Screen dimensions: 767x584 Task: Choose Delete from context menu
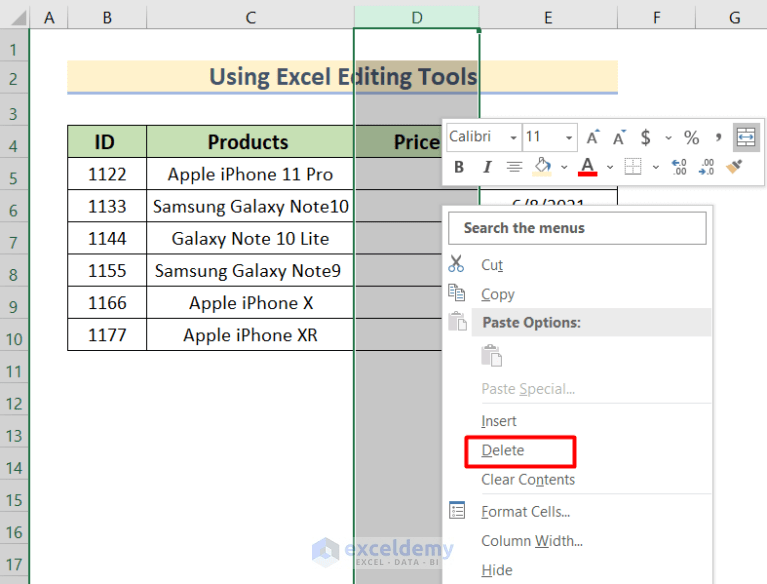pos(502,450)
